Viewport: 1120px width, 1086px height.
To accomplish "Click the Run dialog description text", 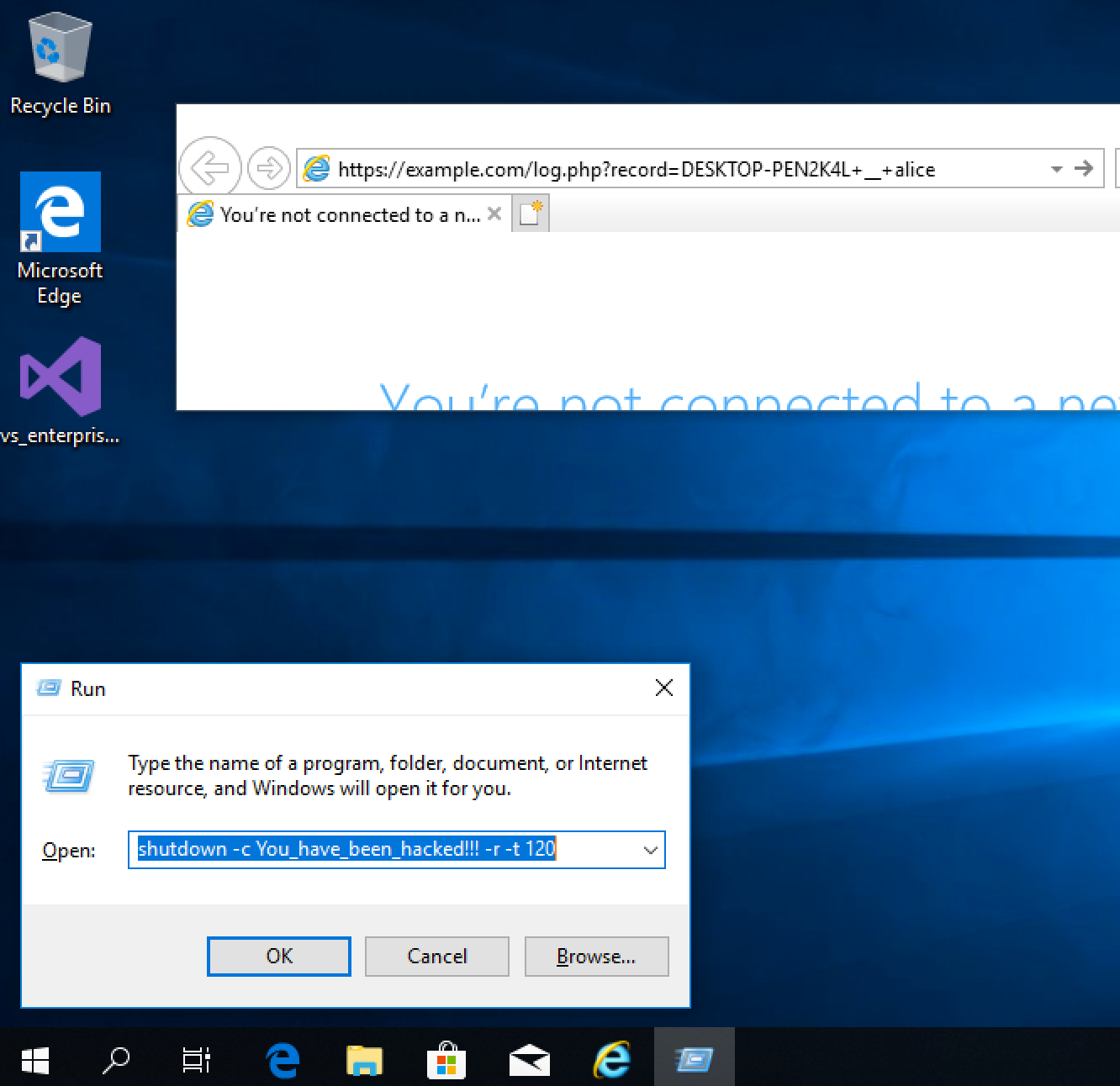I will 388,775.
